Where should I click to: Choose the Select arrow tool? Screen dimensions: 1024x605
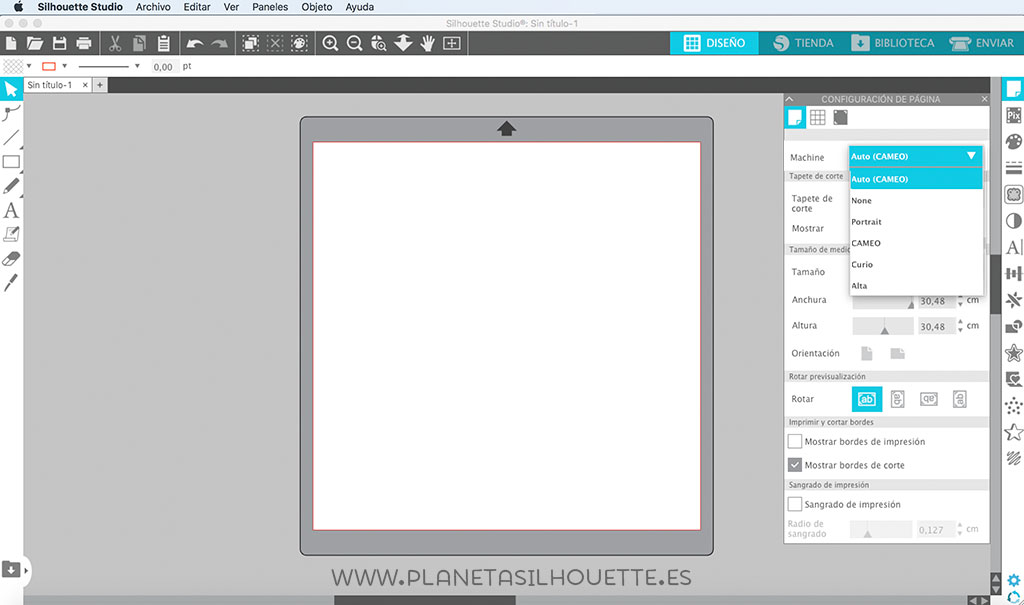(x=11, y=89)
